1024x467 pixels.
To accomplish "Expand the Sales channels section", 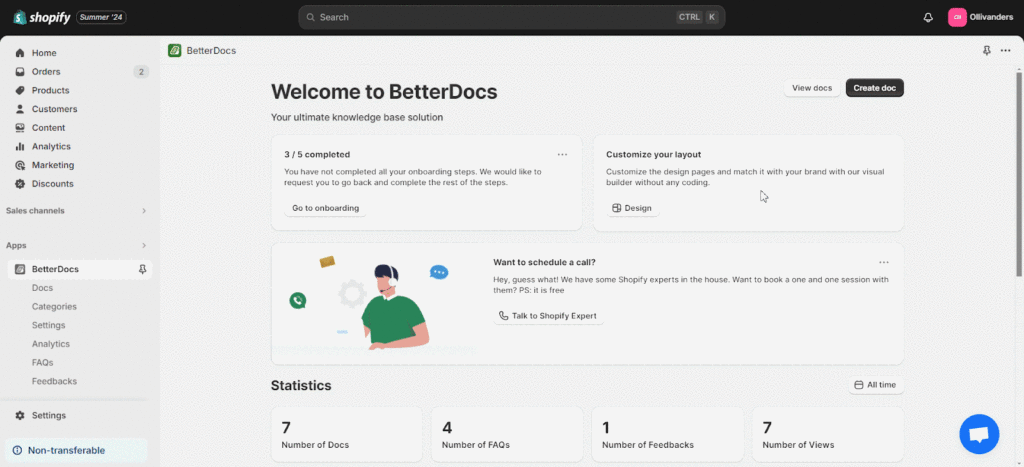I will (x=143, y=211).
